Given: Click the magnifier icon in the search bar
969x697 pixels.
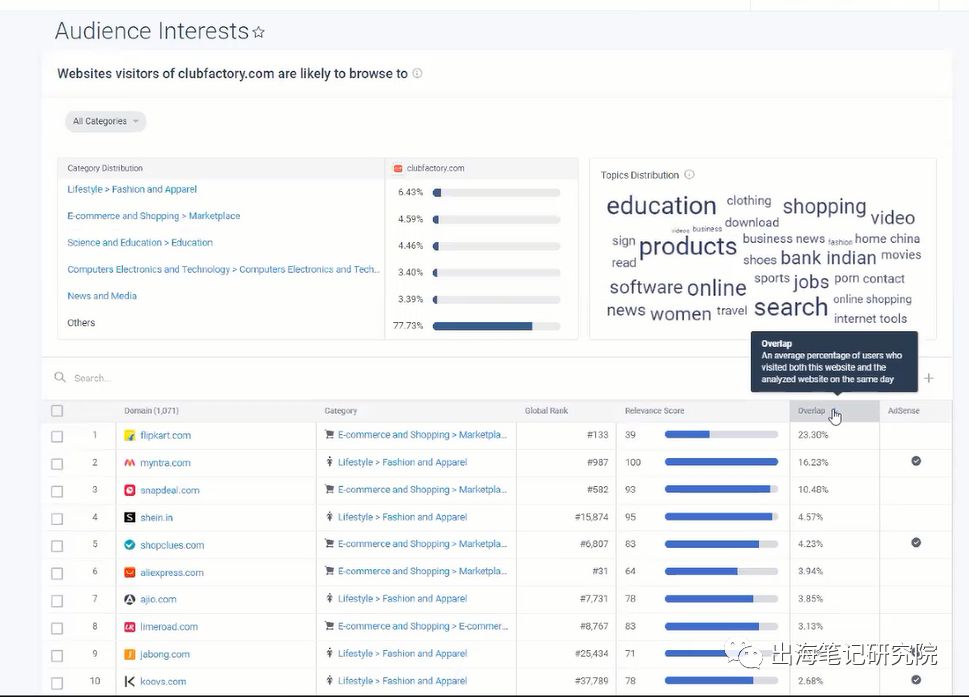Looking at the screenshot, I should [60, 378].
